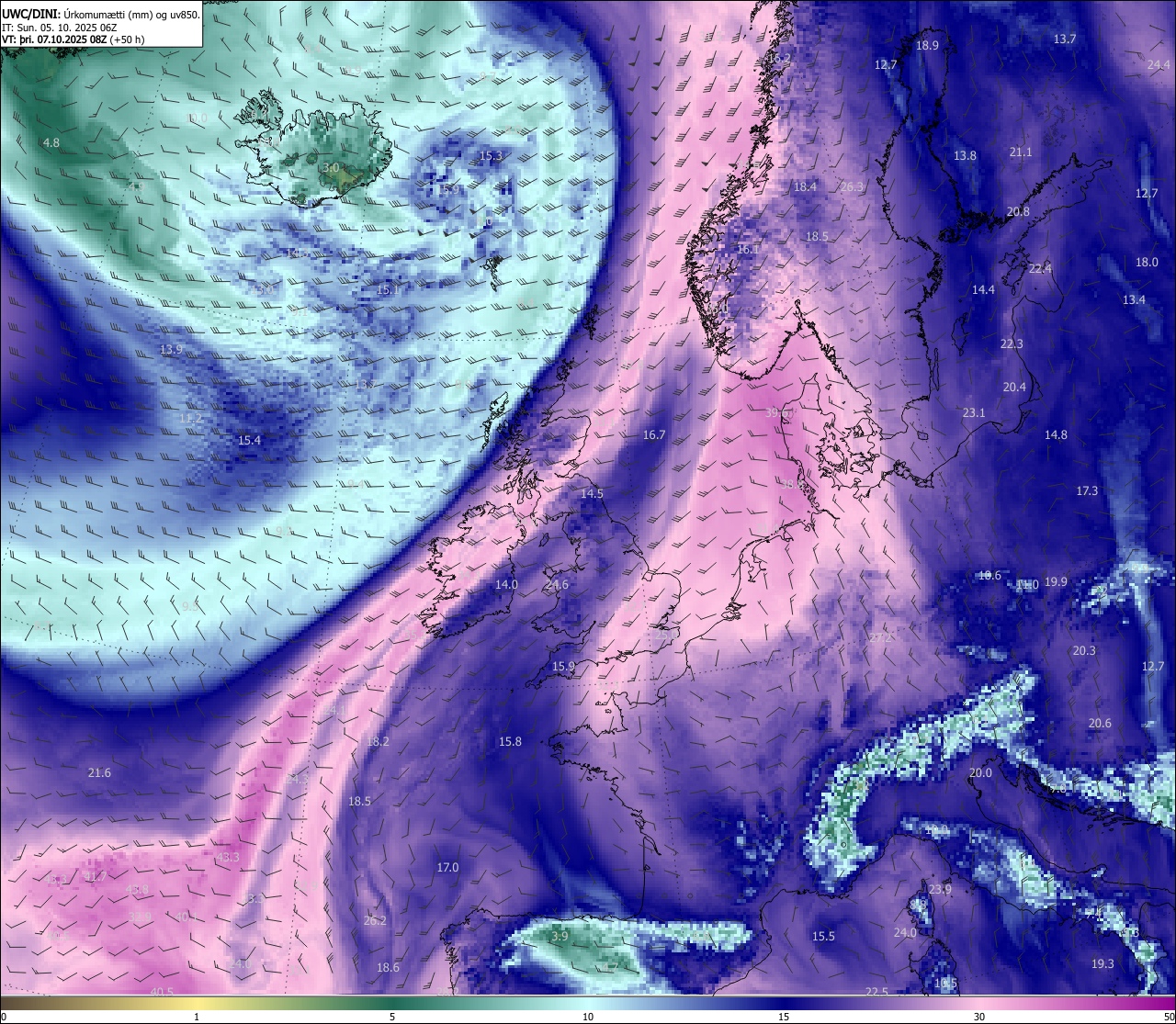Click the 14.0 value over Ireland
This screenshot has width=1176, height=1024.
(507, 585)
